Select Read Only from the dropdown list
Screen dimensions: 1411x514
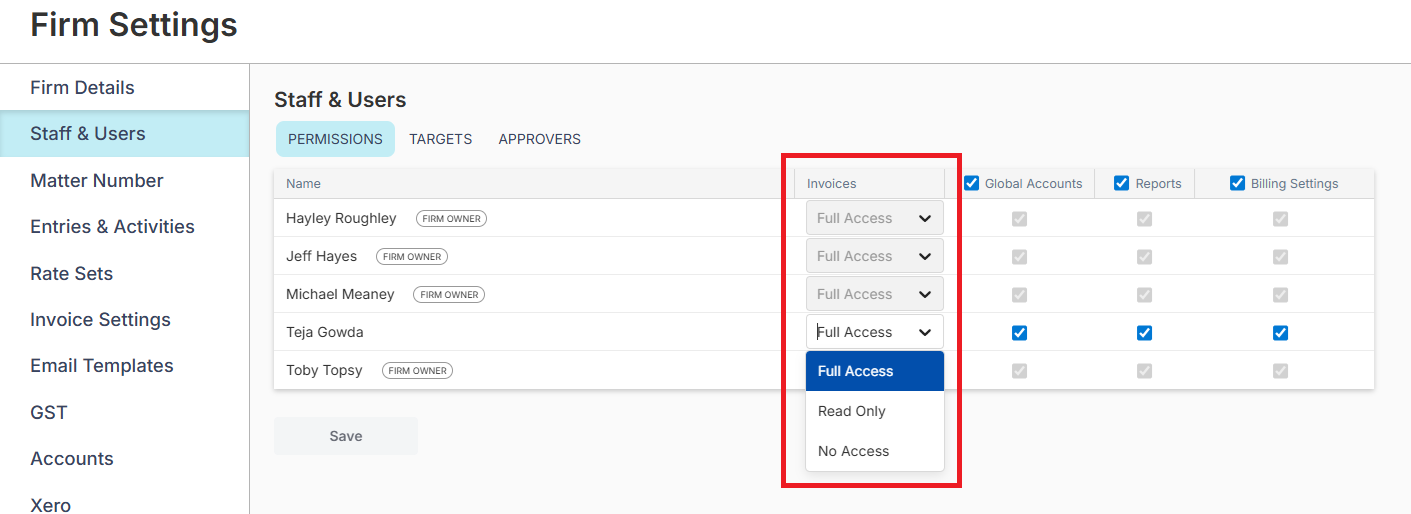click(852, 411)
